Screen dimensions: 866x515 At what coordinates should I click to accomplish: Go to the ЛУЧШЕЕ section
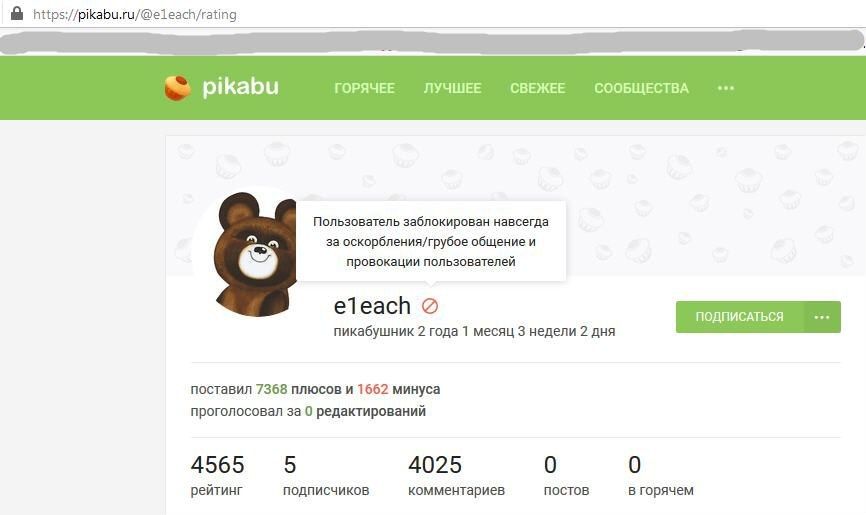[x=452, y=88]
